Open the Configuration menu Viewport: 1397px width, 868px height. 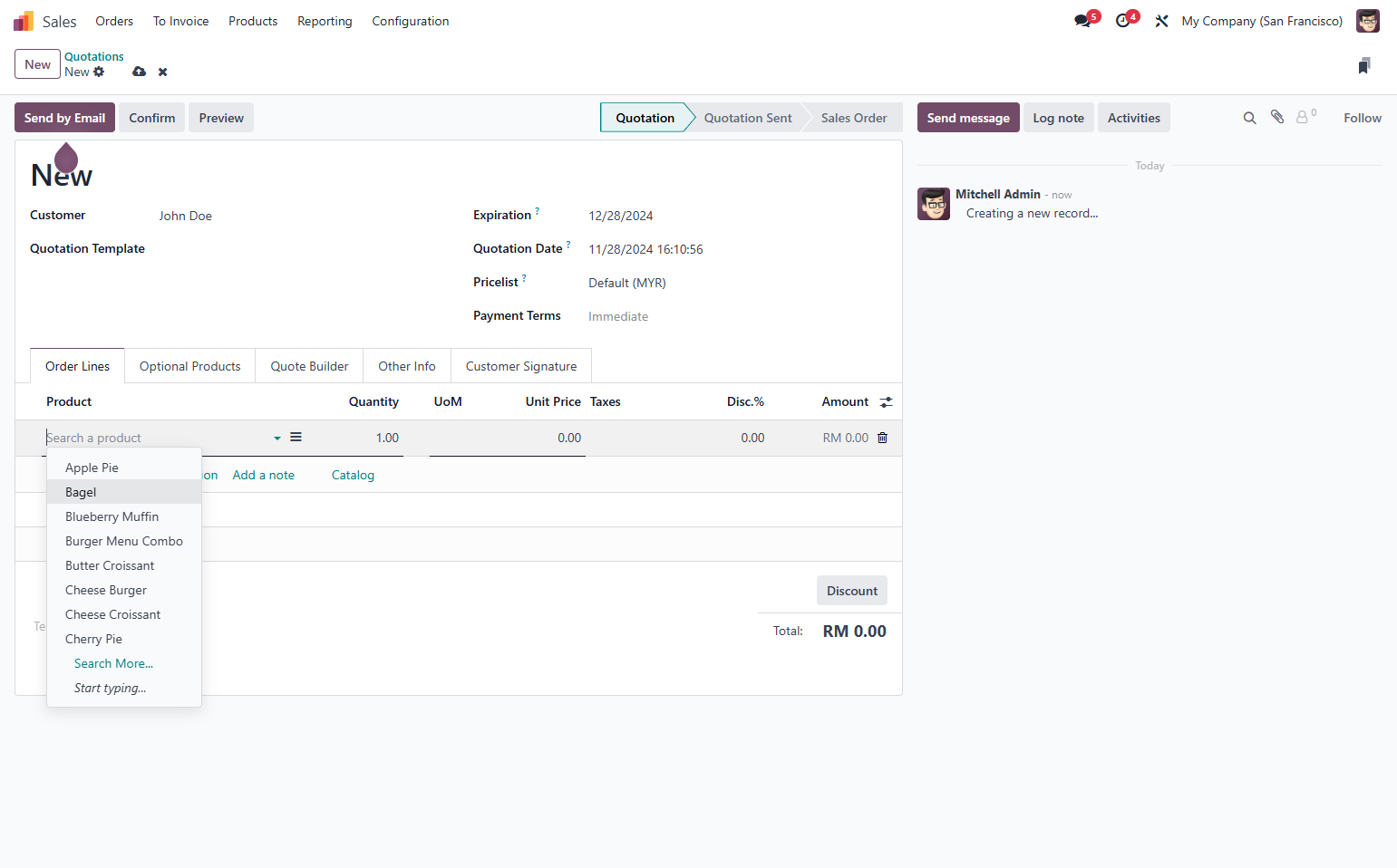[x=411, y=21]
